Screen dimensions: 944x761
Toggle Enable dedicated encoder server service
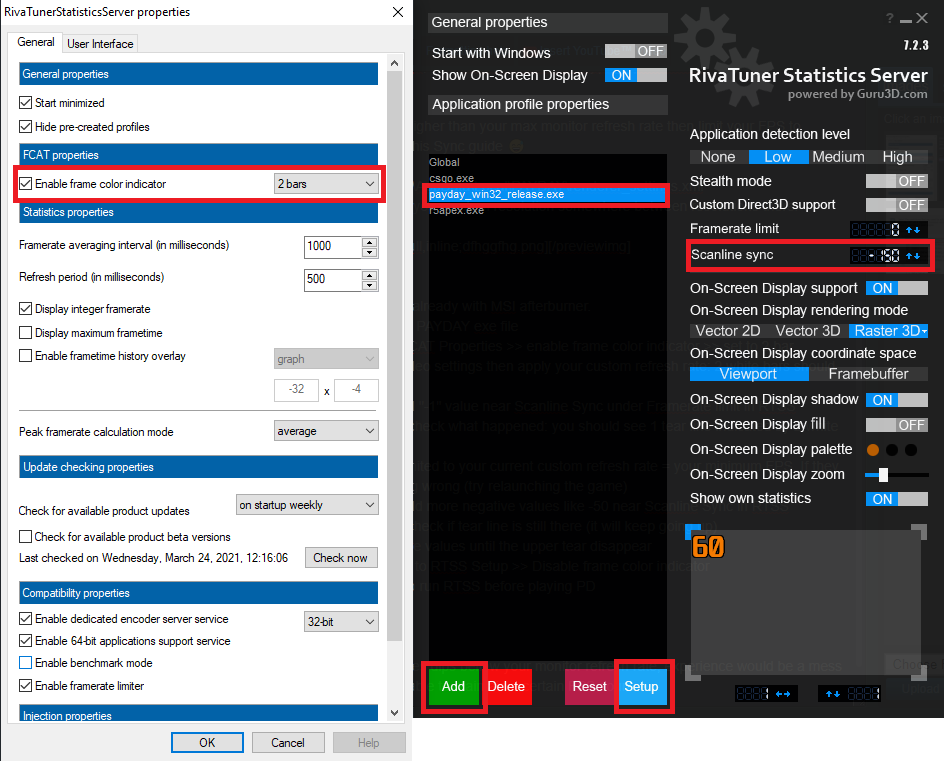25,619
